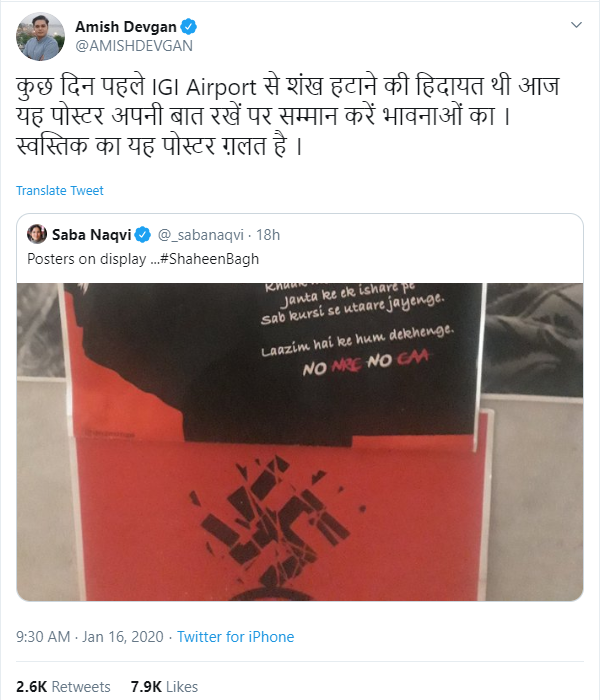
Task: Click the NO NRC NO CAA poster text
Action: [x=365, y=362]
